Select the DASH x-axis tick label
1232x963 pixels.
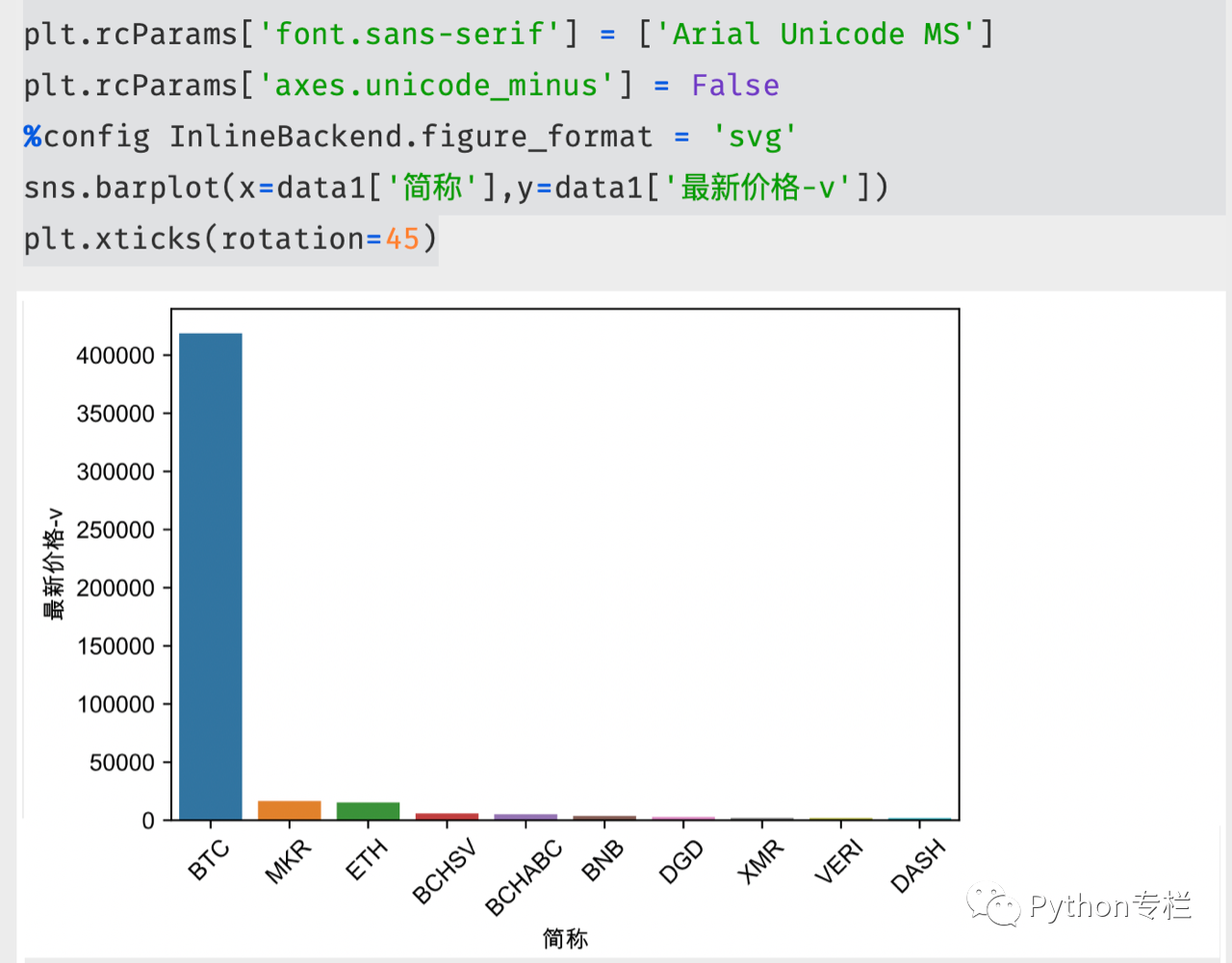click(918, 865)
